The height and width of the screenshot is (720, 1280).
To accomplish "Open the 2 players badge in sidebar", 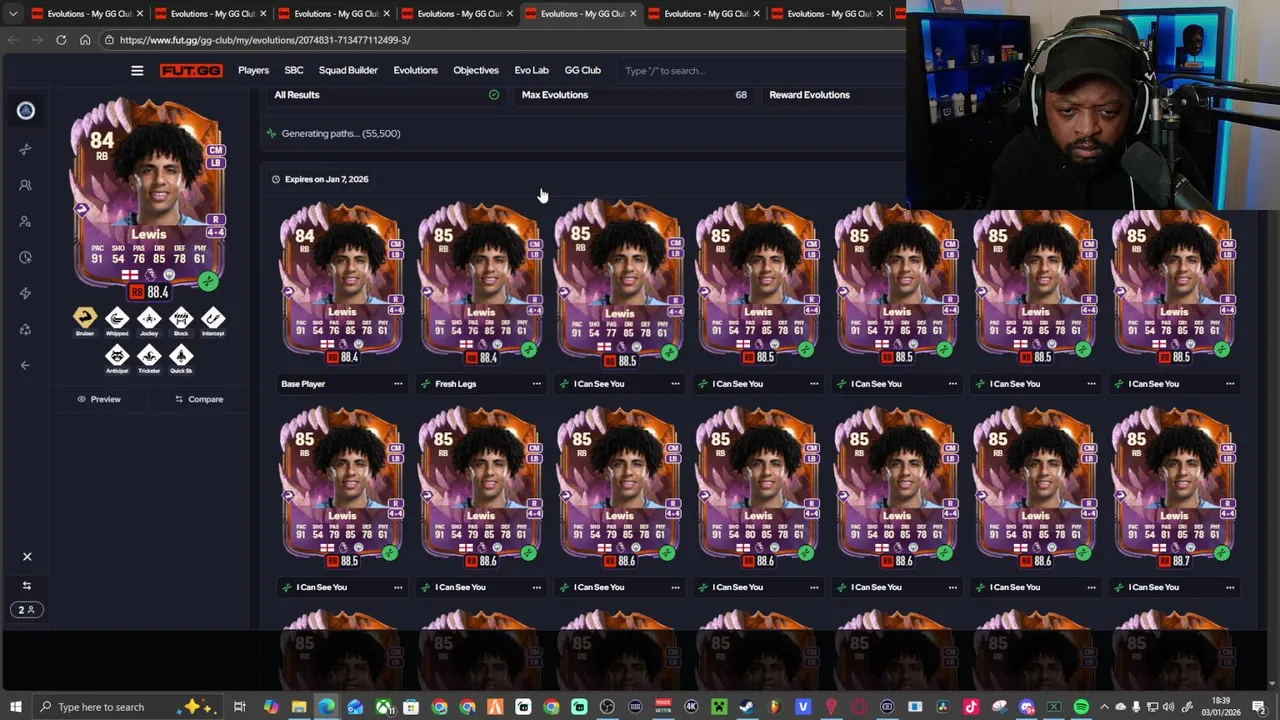I will click(x=26, y=610).
